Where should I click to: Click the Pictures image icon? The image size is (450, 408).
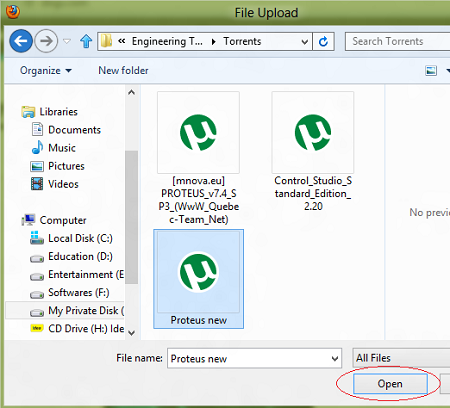click(x=37, y=166)
